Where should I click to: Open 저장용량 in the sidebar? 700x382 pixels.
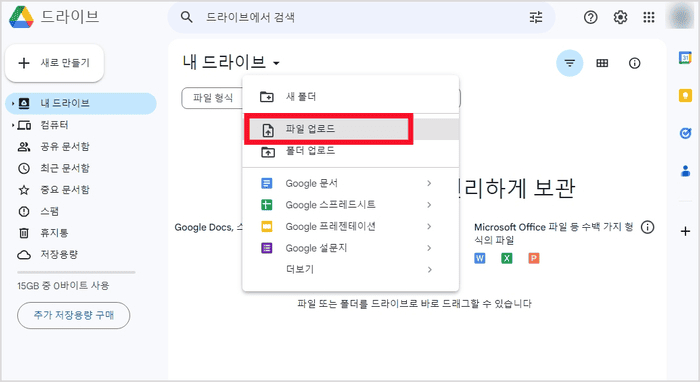[x=81, y=254]
